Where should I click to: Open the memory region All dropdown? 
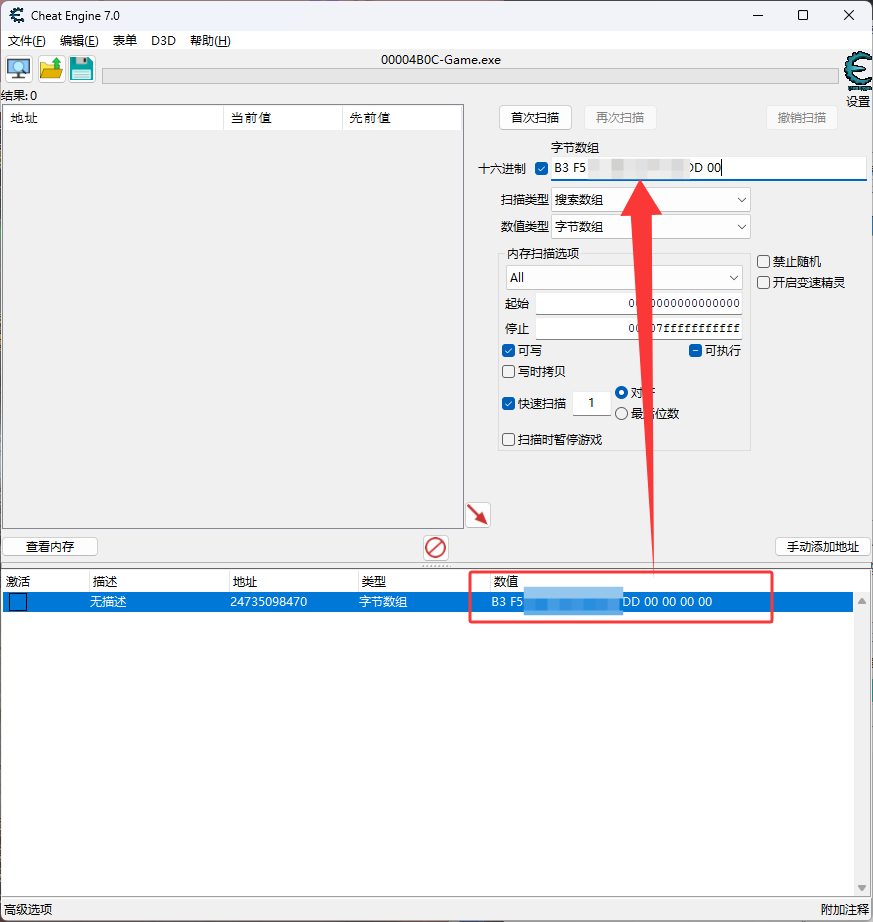coord(624,278)
